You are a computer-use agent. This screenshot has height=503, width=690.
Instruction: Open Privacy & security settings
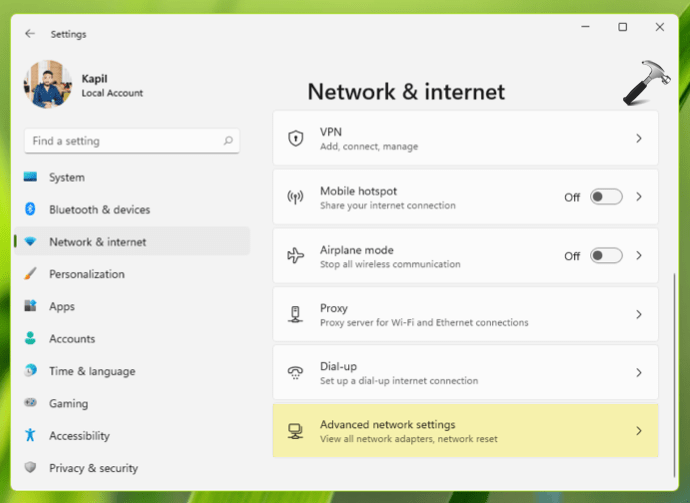click(x=132, y=468)
